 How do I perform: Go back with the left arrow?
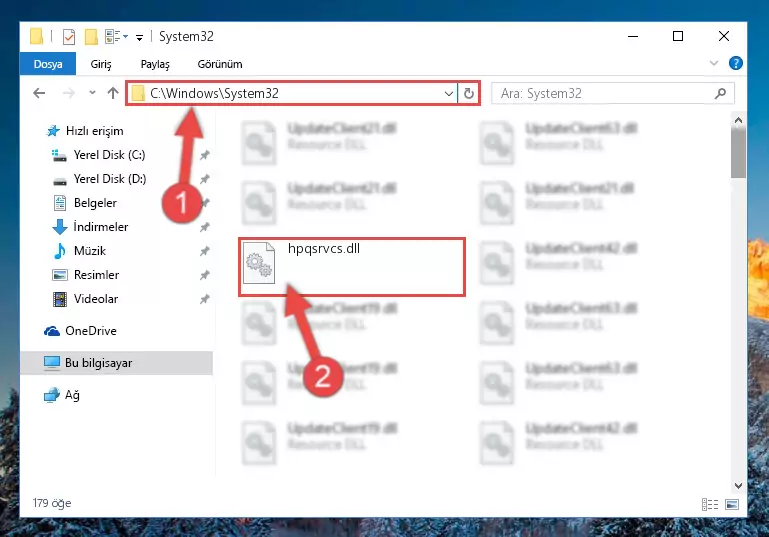39,93
